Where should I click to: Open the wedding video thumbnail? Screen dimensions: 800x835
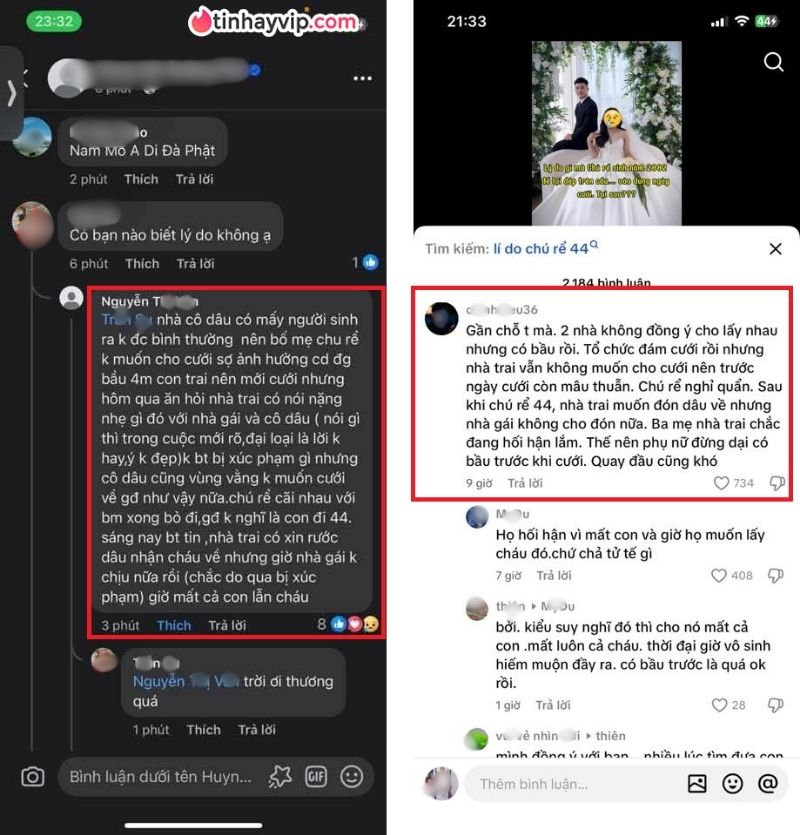[607, 133]
